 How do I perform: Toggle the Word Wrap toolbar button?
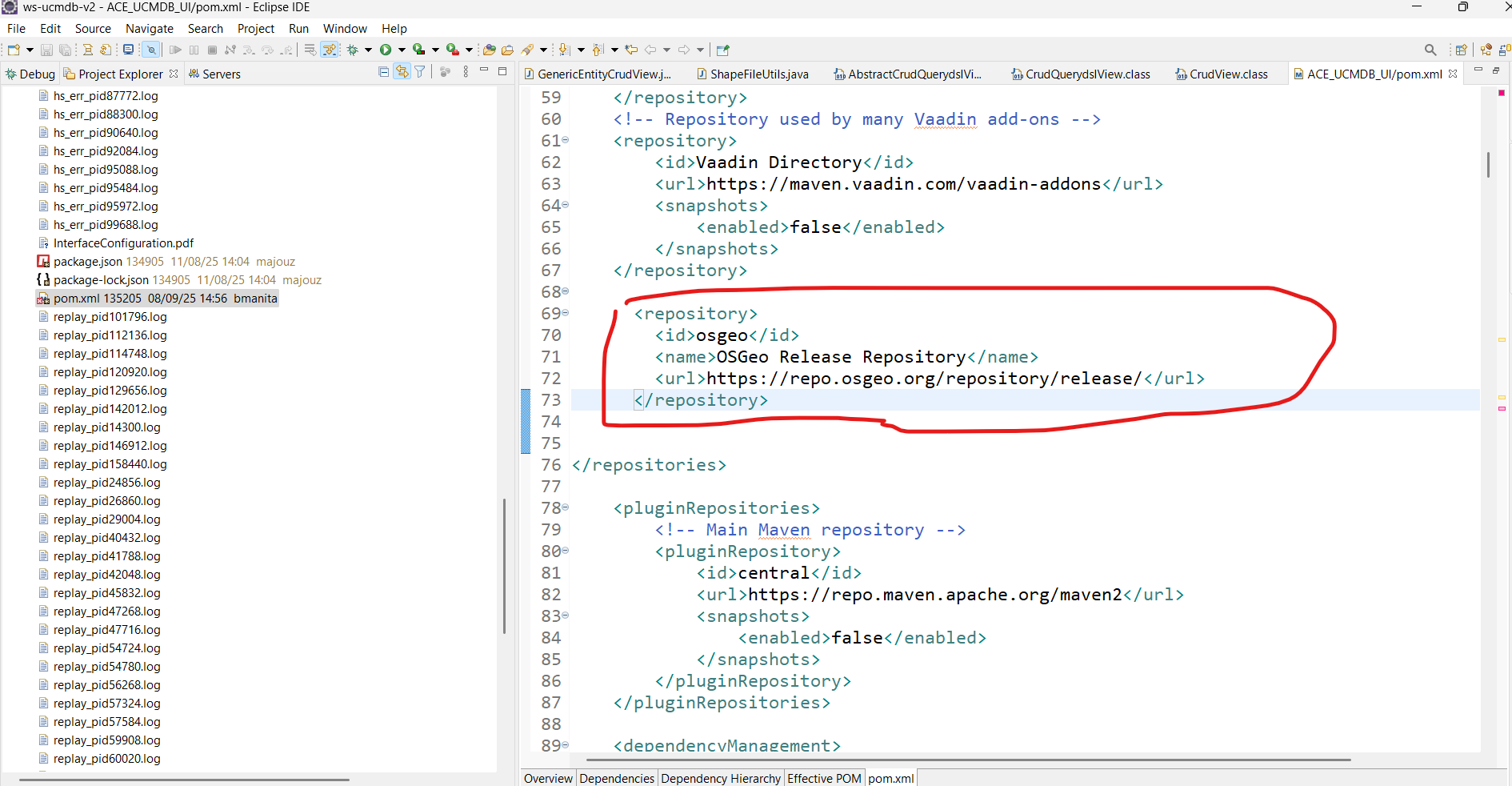pyautogui.click(x=310, y=50)
